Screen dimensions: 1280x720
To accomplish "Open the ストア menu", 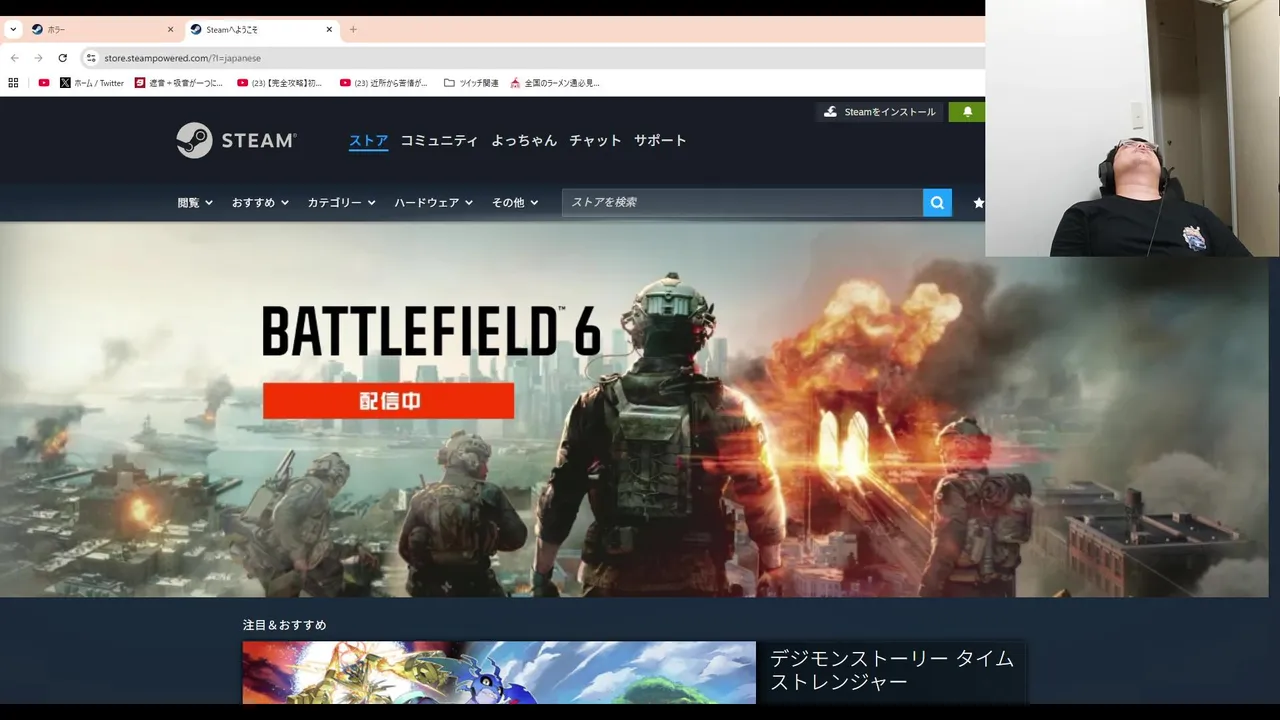I will pos(368,141).
